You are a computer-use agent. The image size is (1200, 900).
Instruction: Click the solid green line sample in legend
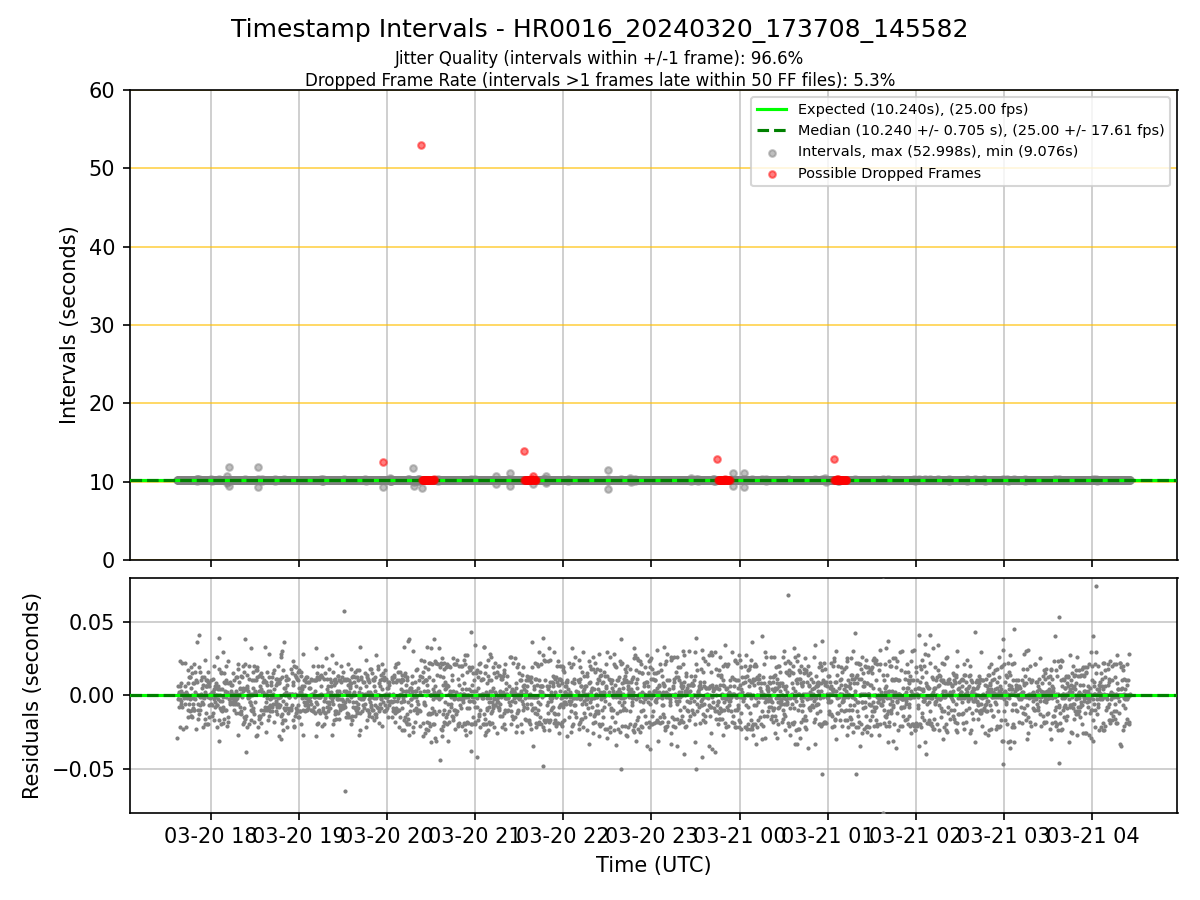[x=772, y=109]
